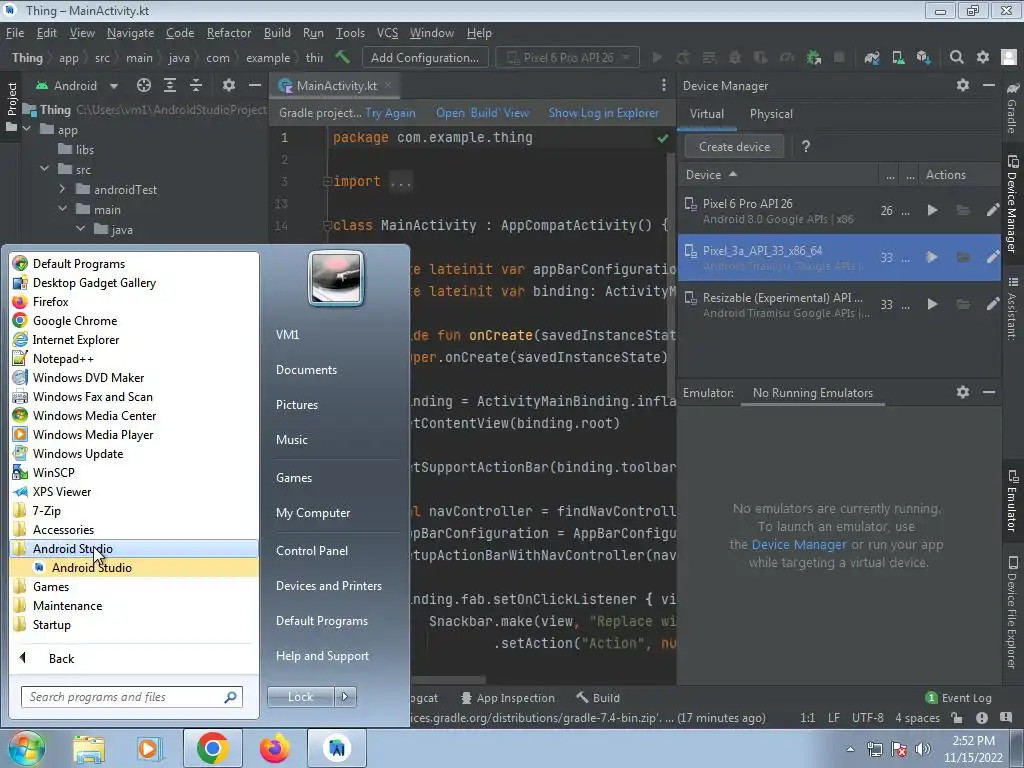Hide the Project panel with minimize icon
Viewport: 1024px width, 768px height.
tap(255, 86)
